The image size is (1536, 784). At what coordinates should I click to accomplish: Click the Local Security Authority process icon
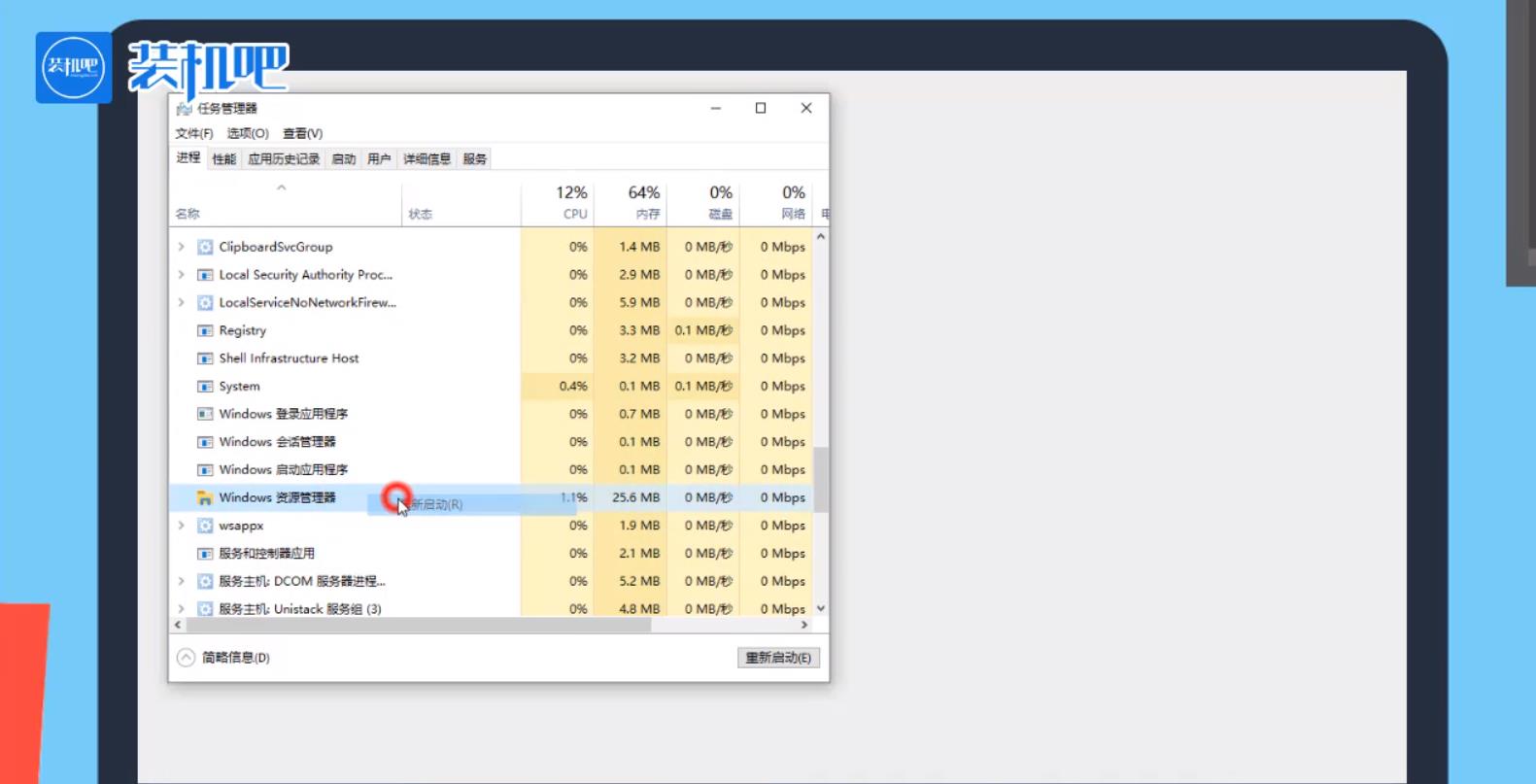point(205,275)
